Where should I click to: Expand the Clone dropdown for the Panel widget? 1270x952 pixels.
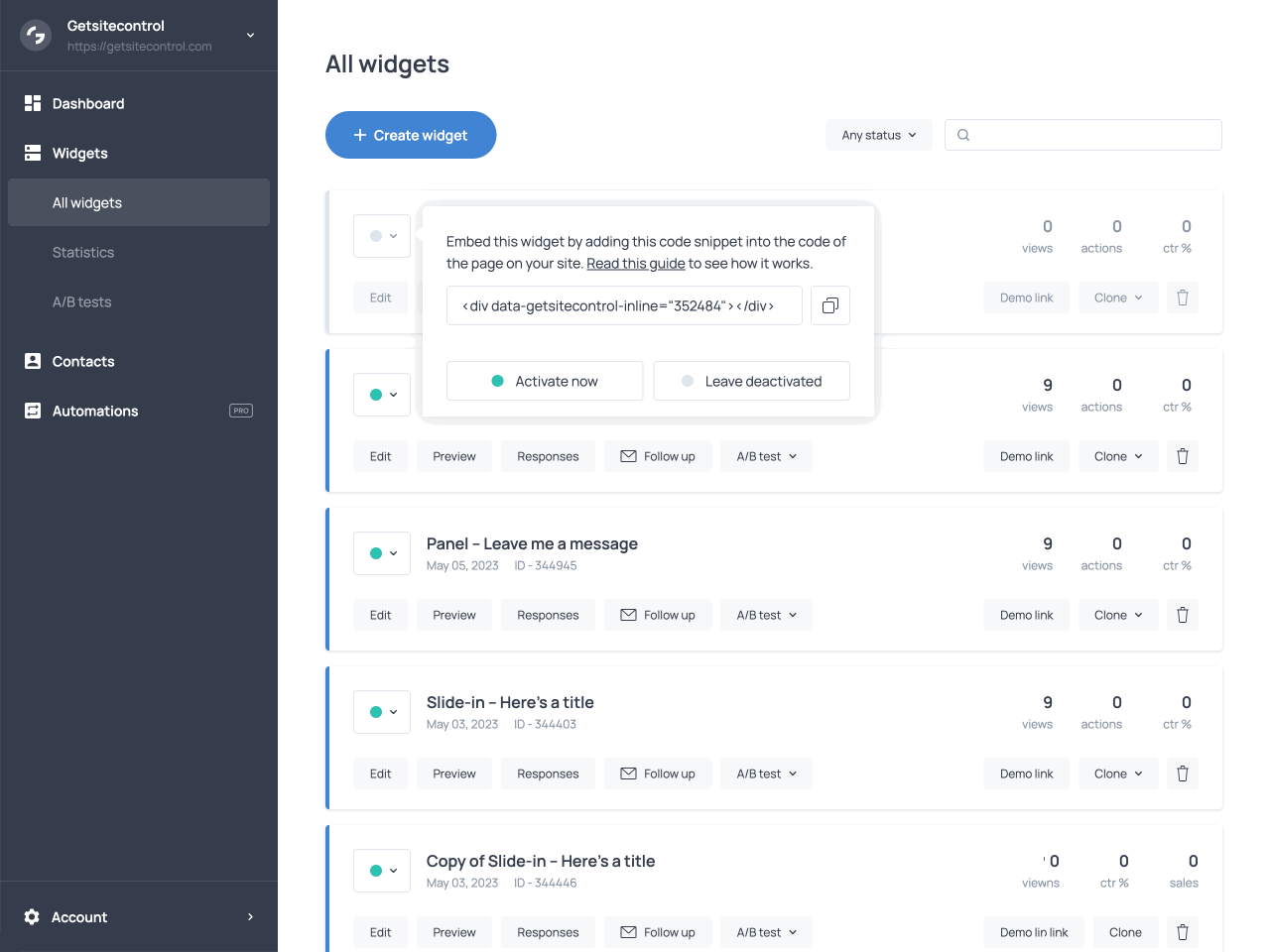[1117, 615]
